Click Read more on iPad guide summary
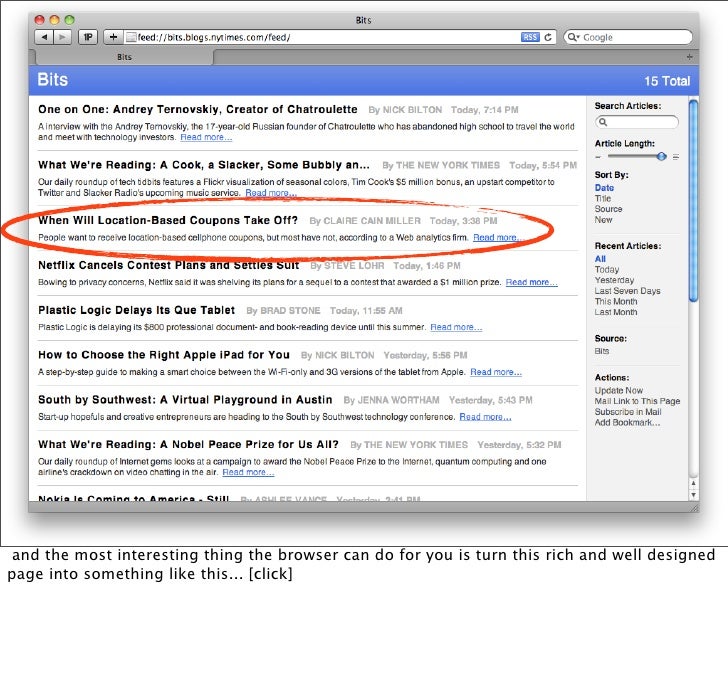The width and height of the screenshot is (728, 675). [x=496, y=372]
